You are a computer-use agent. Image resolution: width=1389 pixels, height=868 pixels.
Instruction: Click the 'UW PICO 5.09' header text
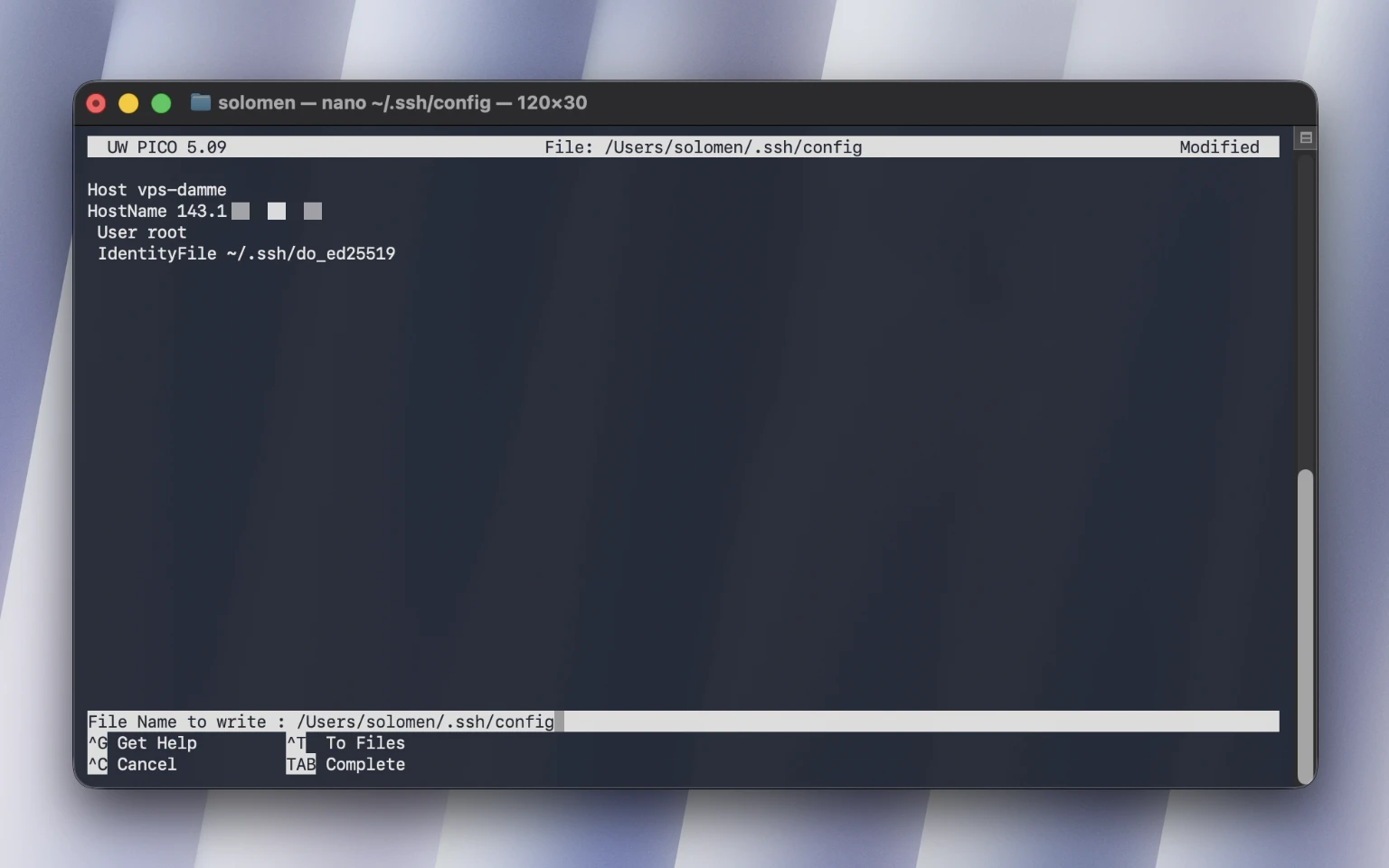[166, 147]
